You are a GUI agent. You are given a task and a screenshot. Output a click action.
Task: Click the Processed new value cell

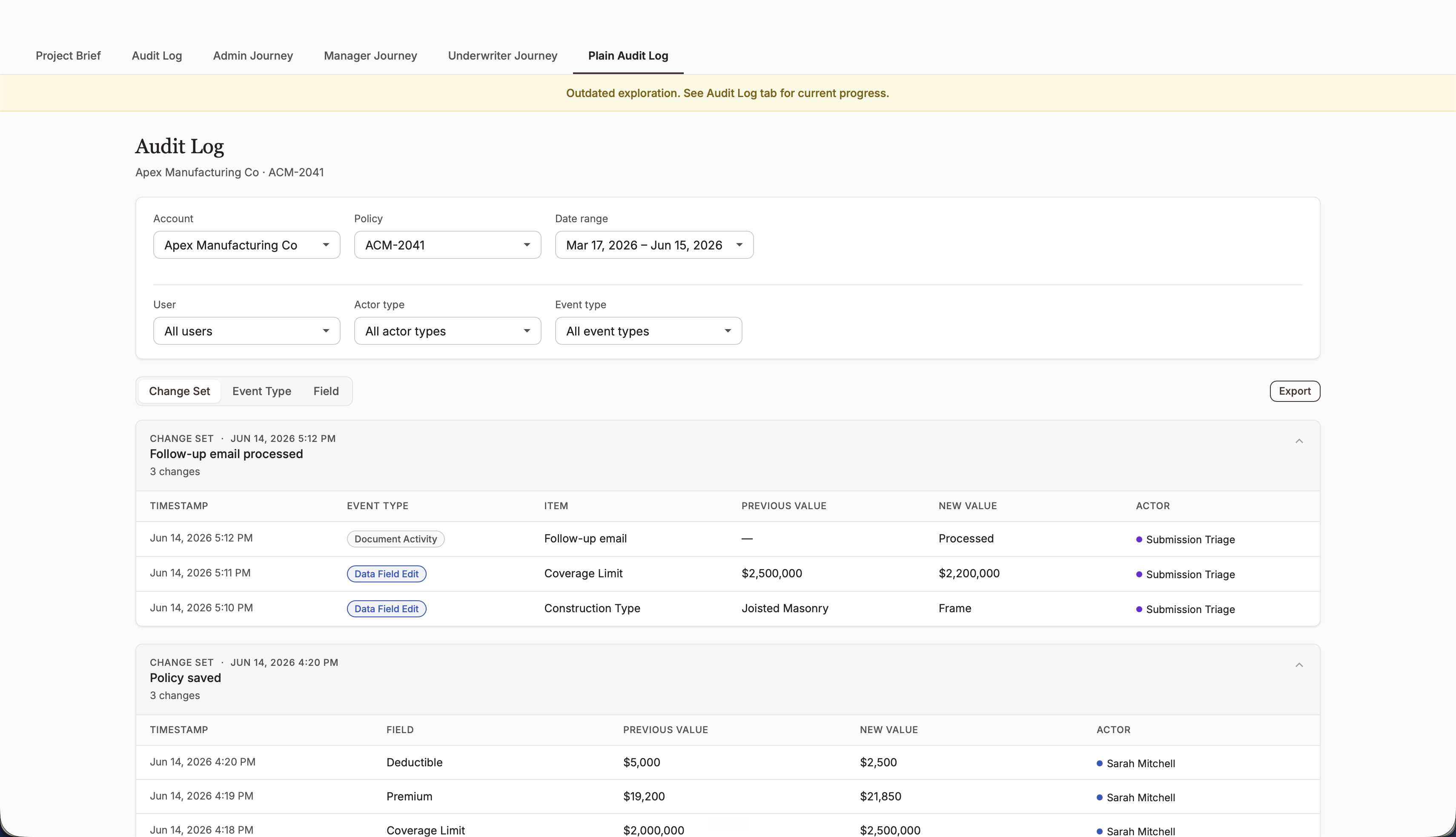tap(966, 539)
